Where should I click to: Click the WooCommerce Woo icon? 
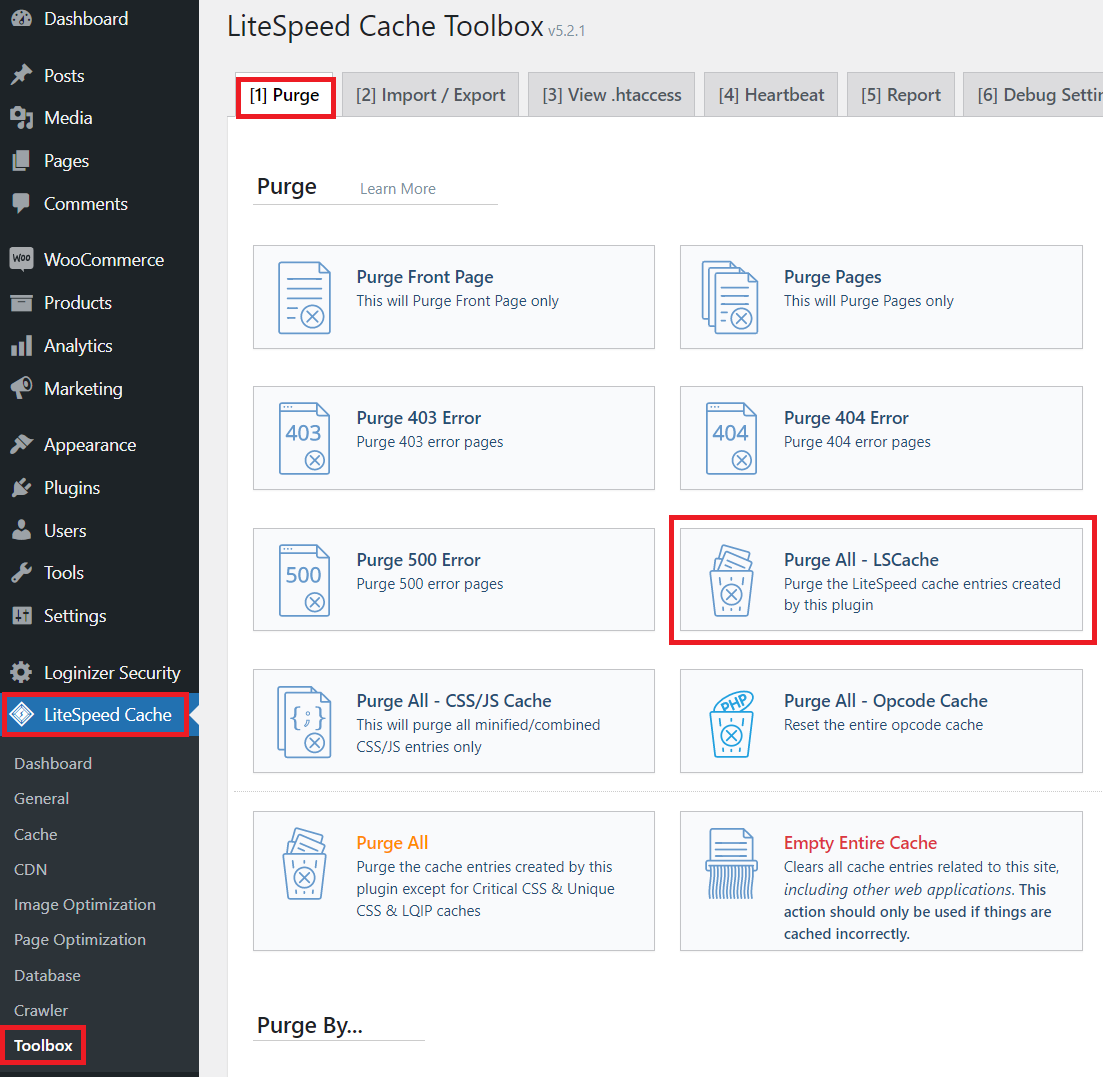[22, 259]
